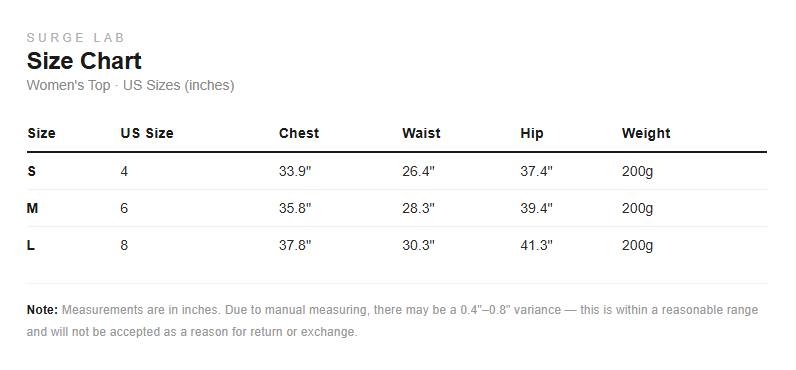
Task: Select the S size row label
Action: pos(31,172)
